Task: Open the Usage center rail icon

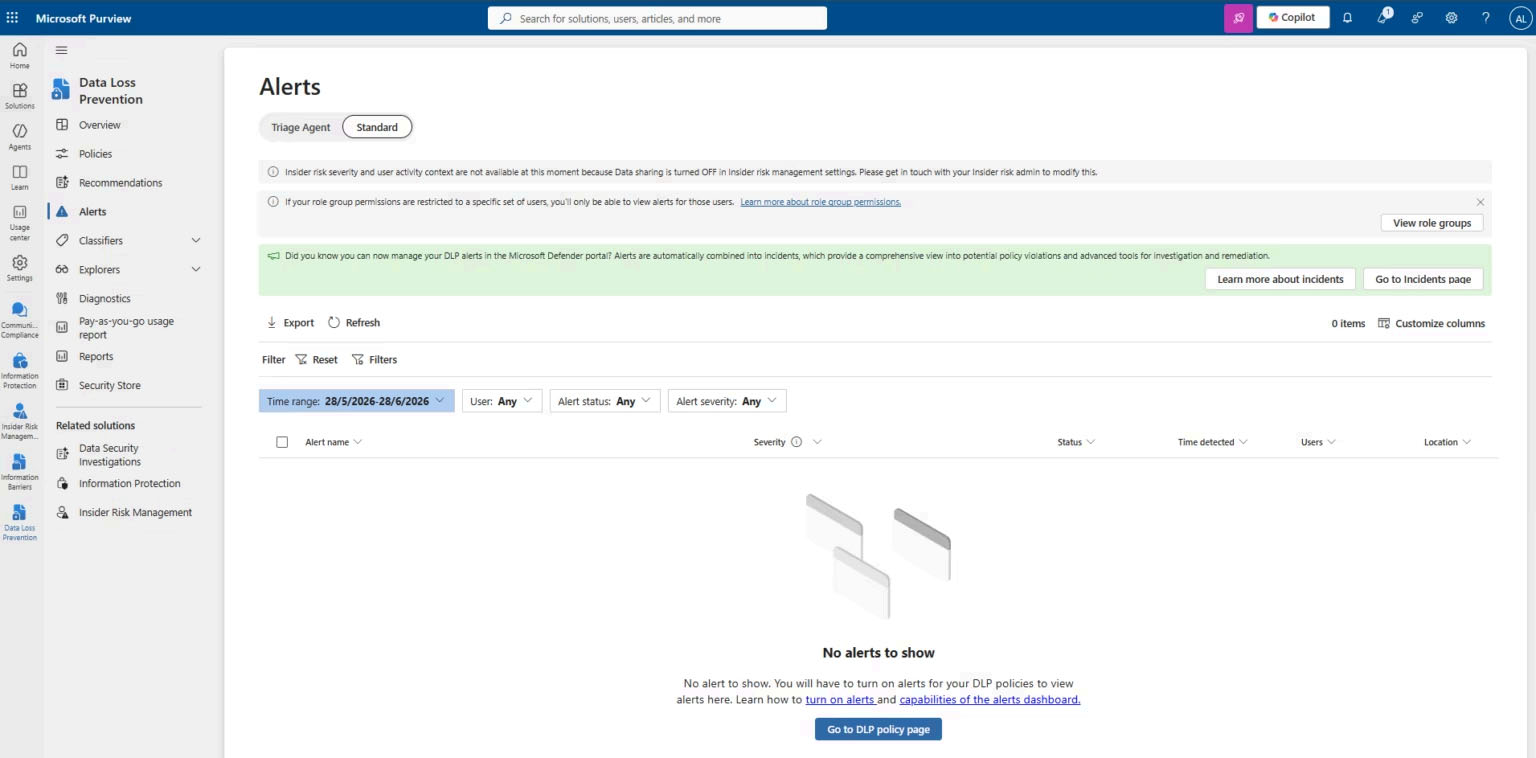Action: click(x=19, y=222)
